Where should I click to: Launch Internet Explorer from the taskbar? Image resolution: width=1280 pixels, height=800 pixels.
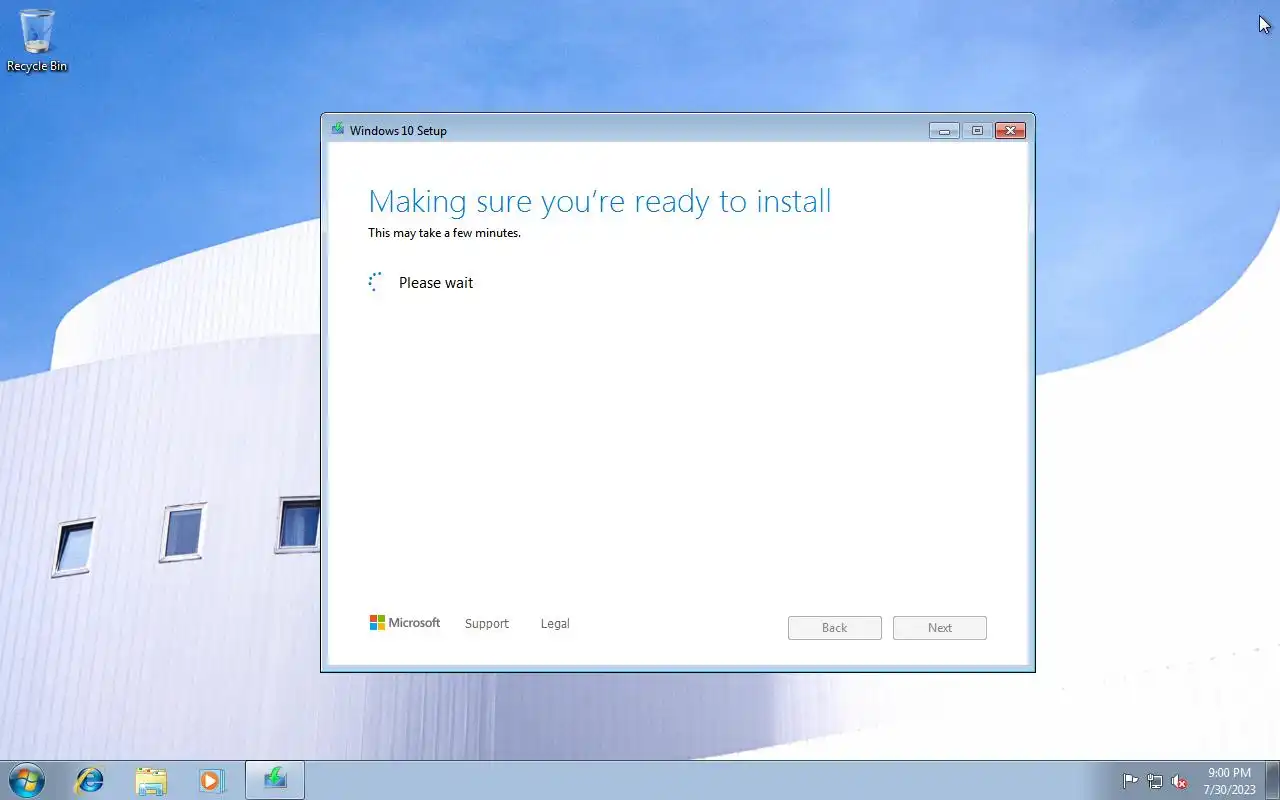pos(90,780)
